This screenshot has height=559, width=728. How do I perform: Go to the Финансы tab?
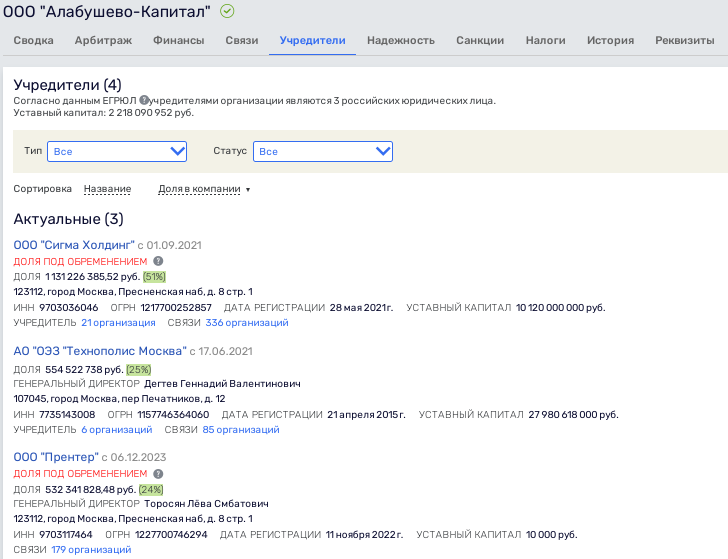click(179, 41)
